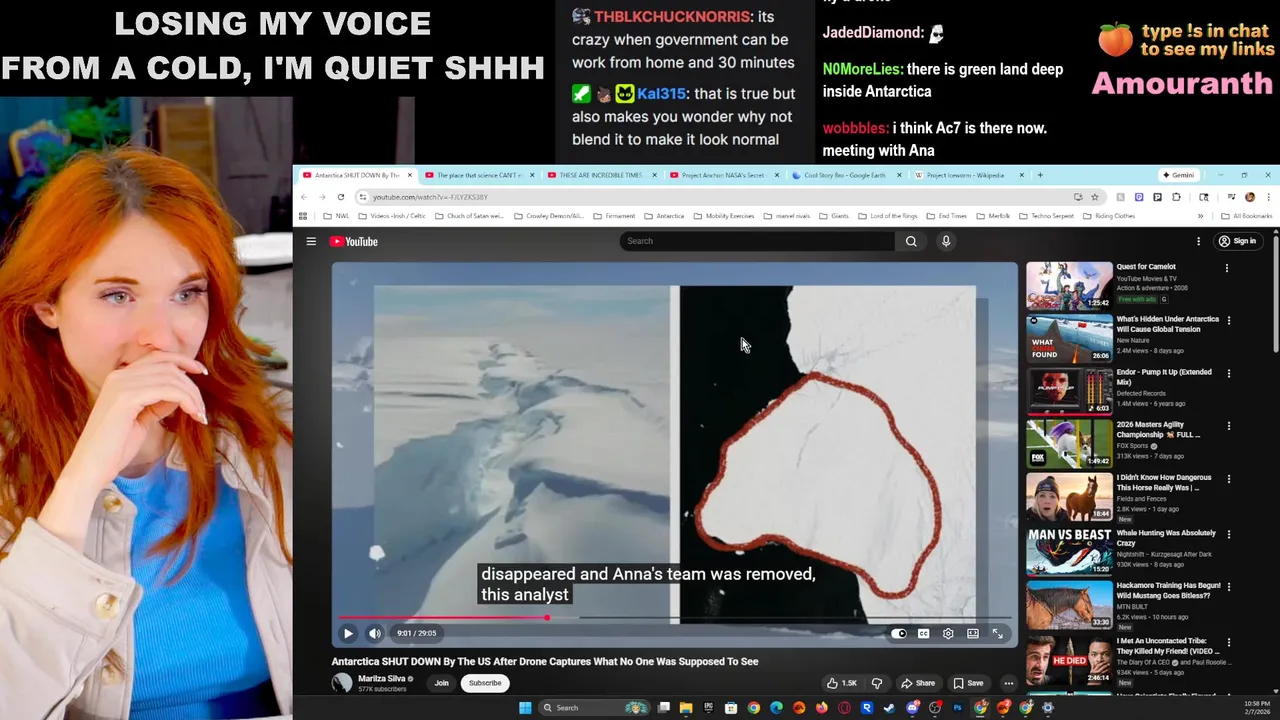Open Gemini button in Chrome title bar
Image resolution: width=1280 pixels, height=720 pixels.
coord(1178,175)
